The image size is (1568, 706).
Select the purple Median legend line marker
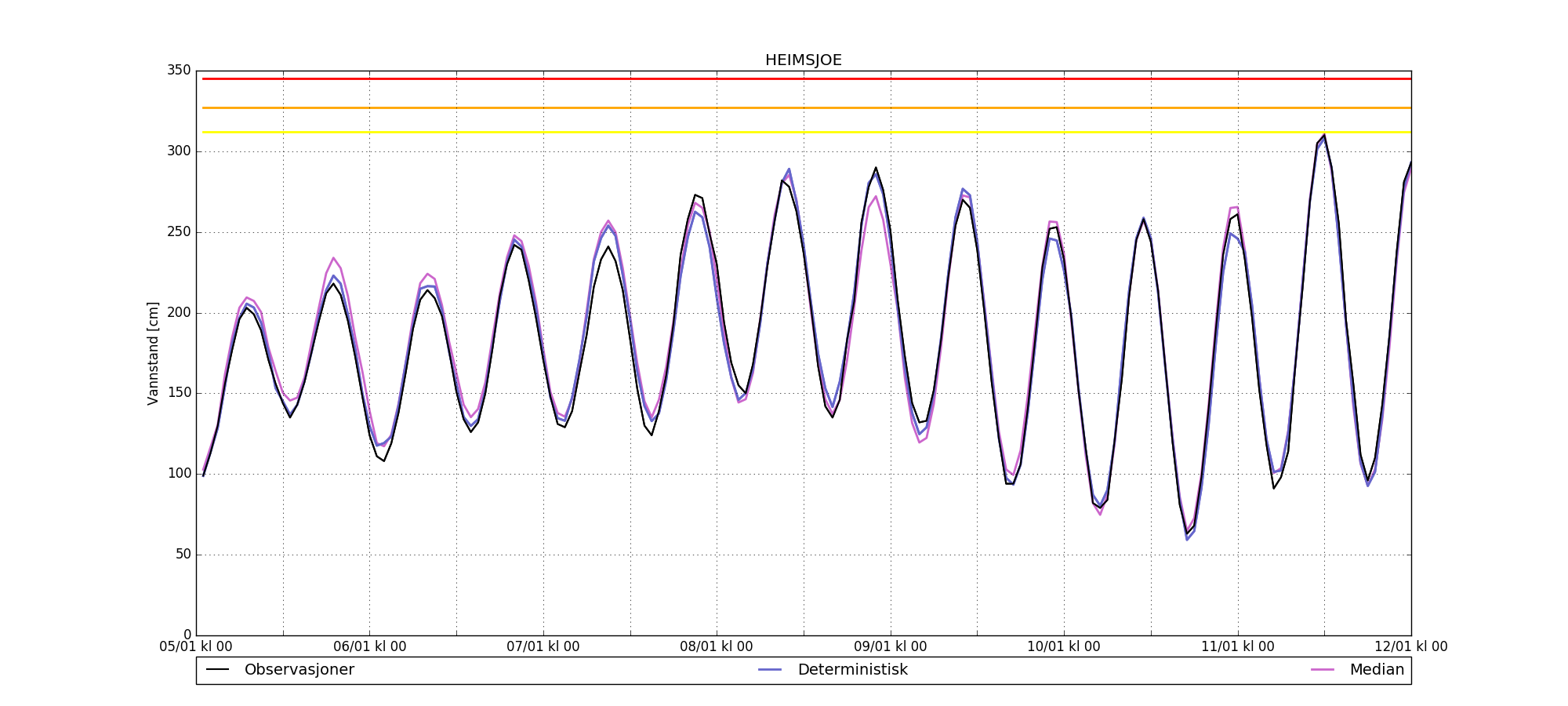[1323, 670]
